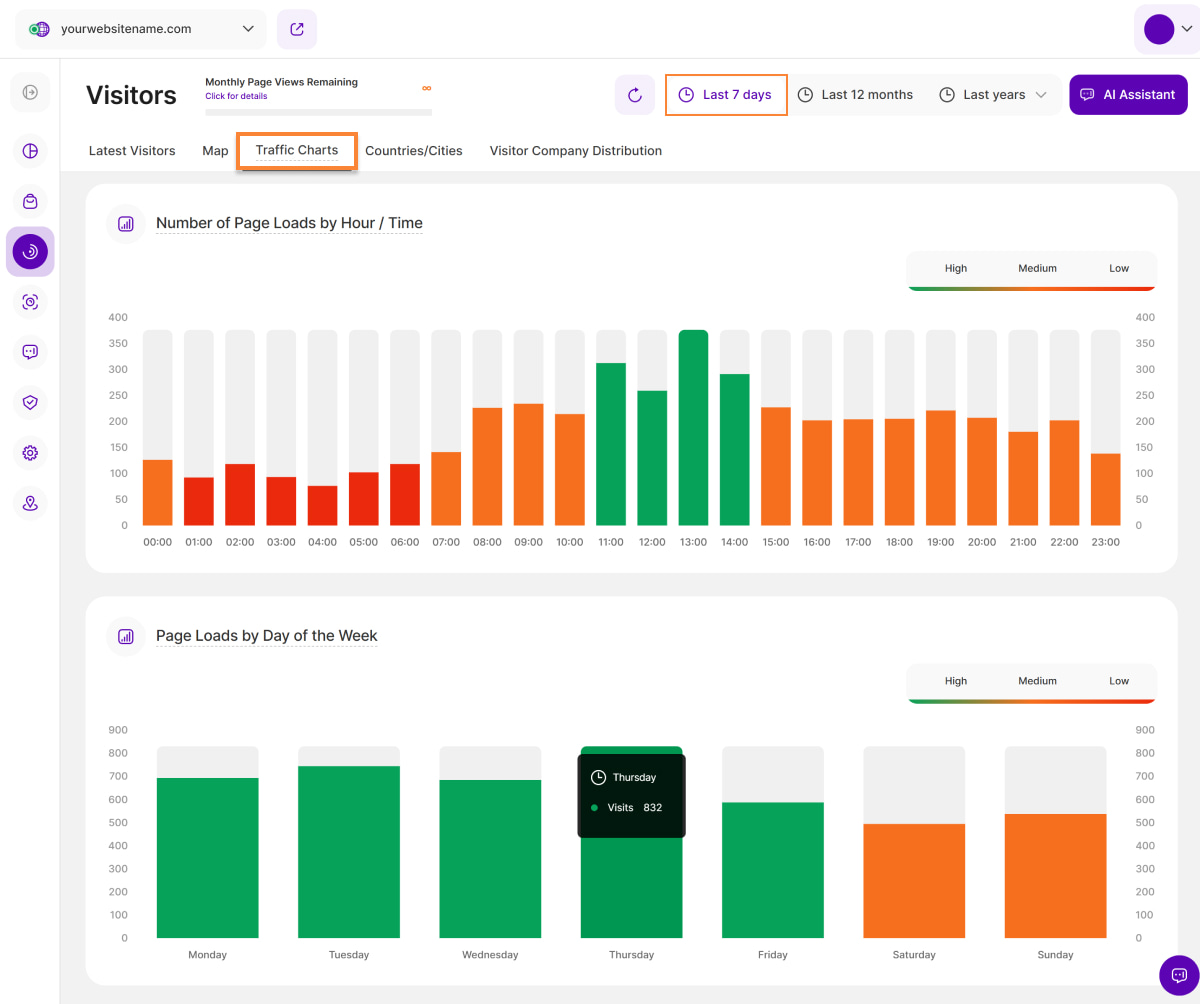Switch to the Countries/Cities tab

coord(414,151)
